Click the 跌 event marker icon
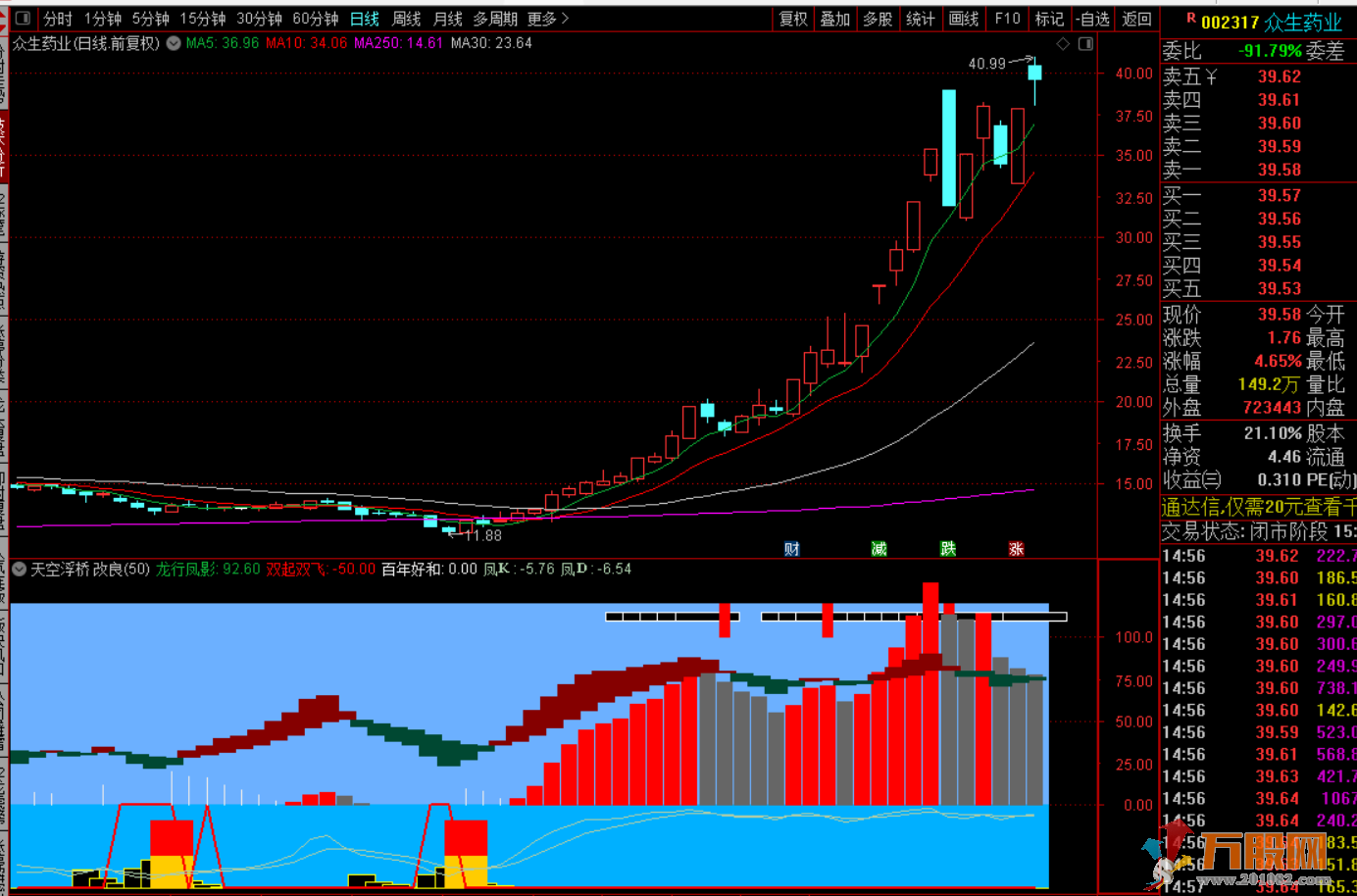This screenshot has width=1357, height=896. click(948, 549)
